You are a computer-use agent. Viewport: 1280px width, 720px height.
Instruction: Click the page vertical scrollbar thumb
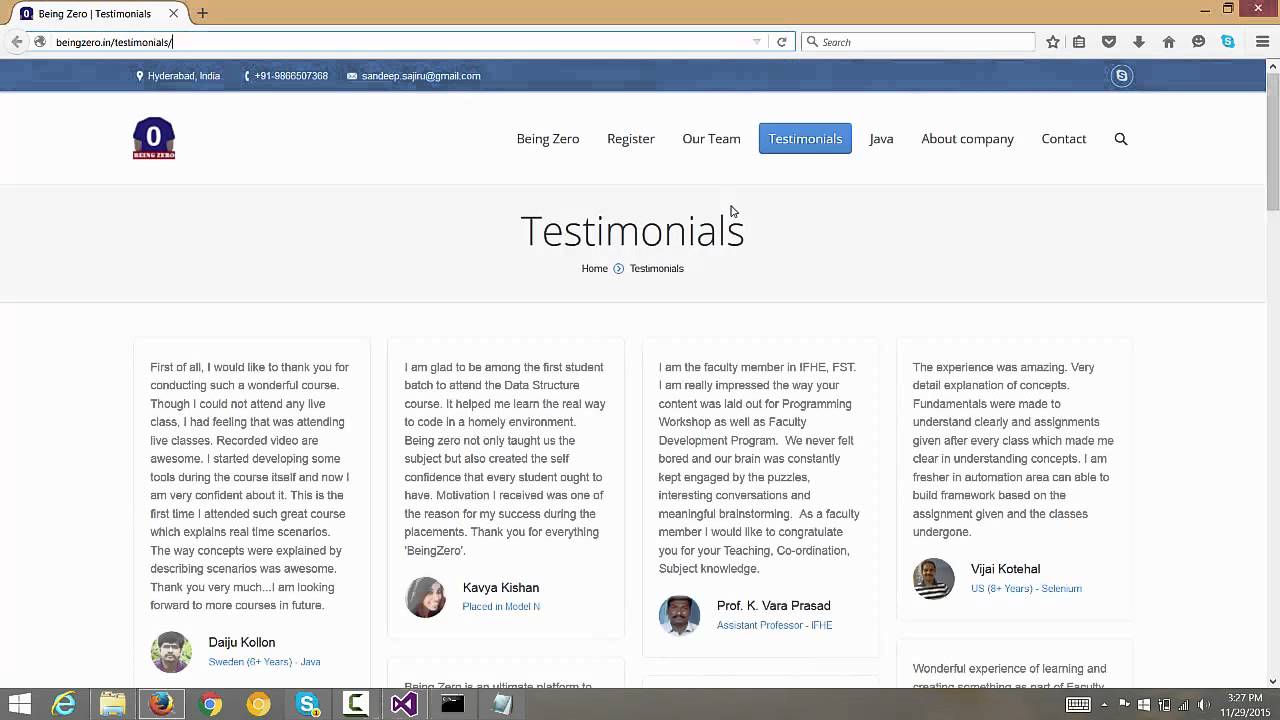point(1272,141)
